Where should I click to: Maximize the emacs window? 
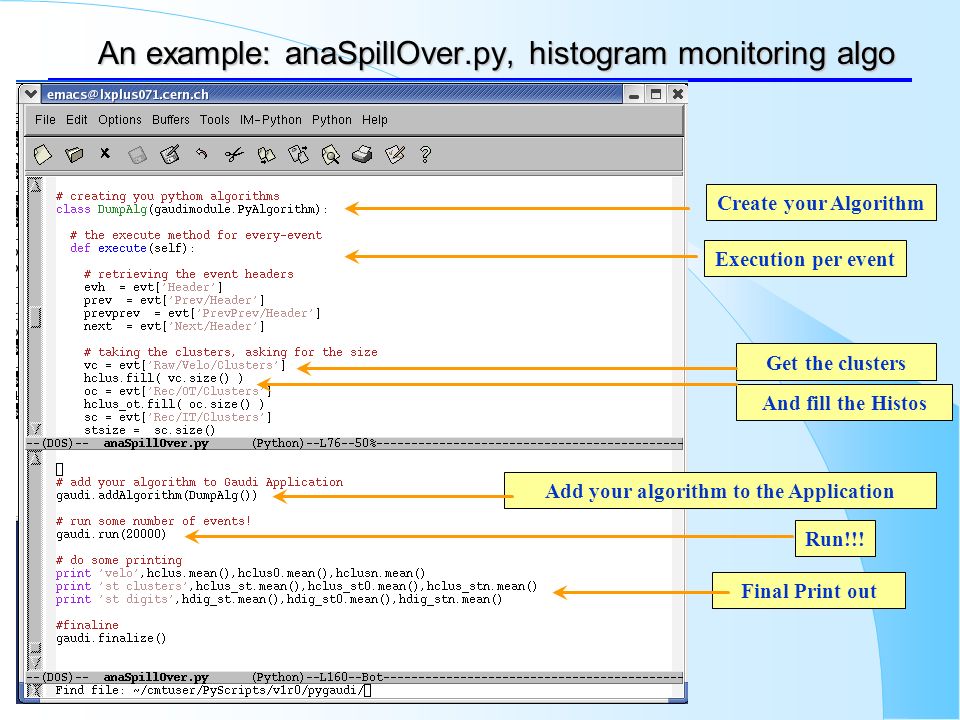(x=656, y=94)
